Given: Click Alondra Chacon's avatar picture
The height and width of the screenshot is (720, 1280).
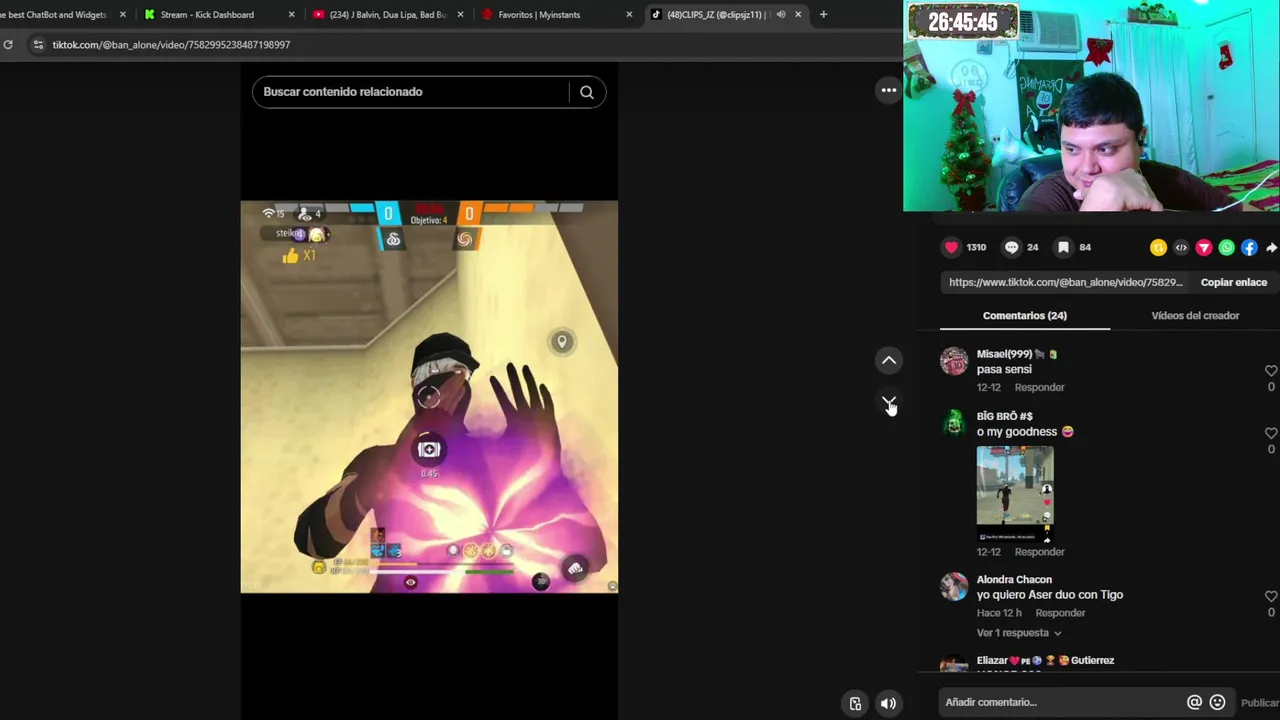Looking at the screenshot, I should pos(954,586).
